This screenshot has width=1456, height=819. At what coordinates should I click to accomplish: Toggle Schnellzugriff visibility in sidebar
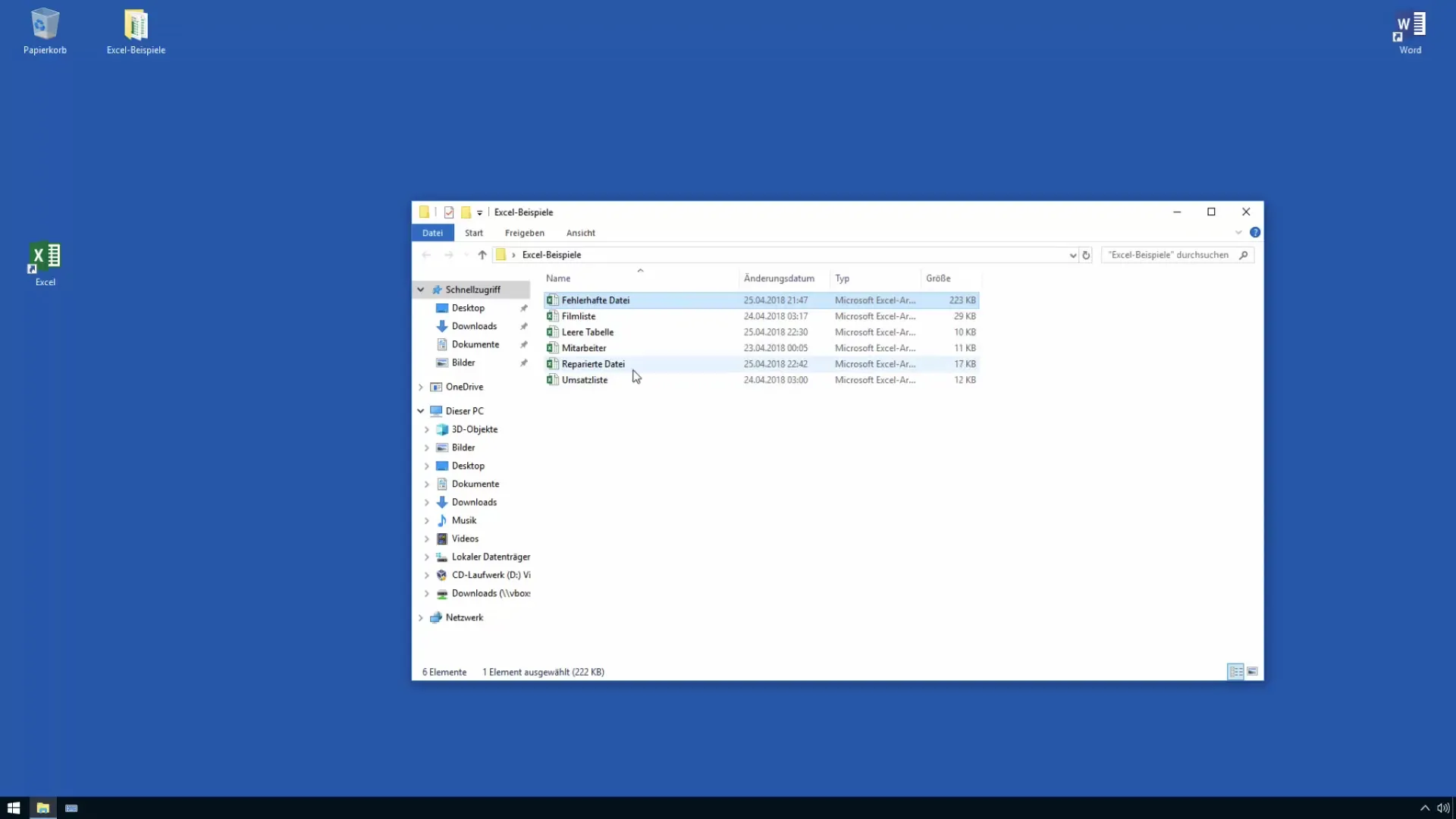pos(421,289)
